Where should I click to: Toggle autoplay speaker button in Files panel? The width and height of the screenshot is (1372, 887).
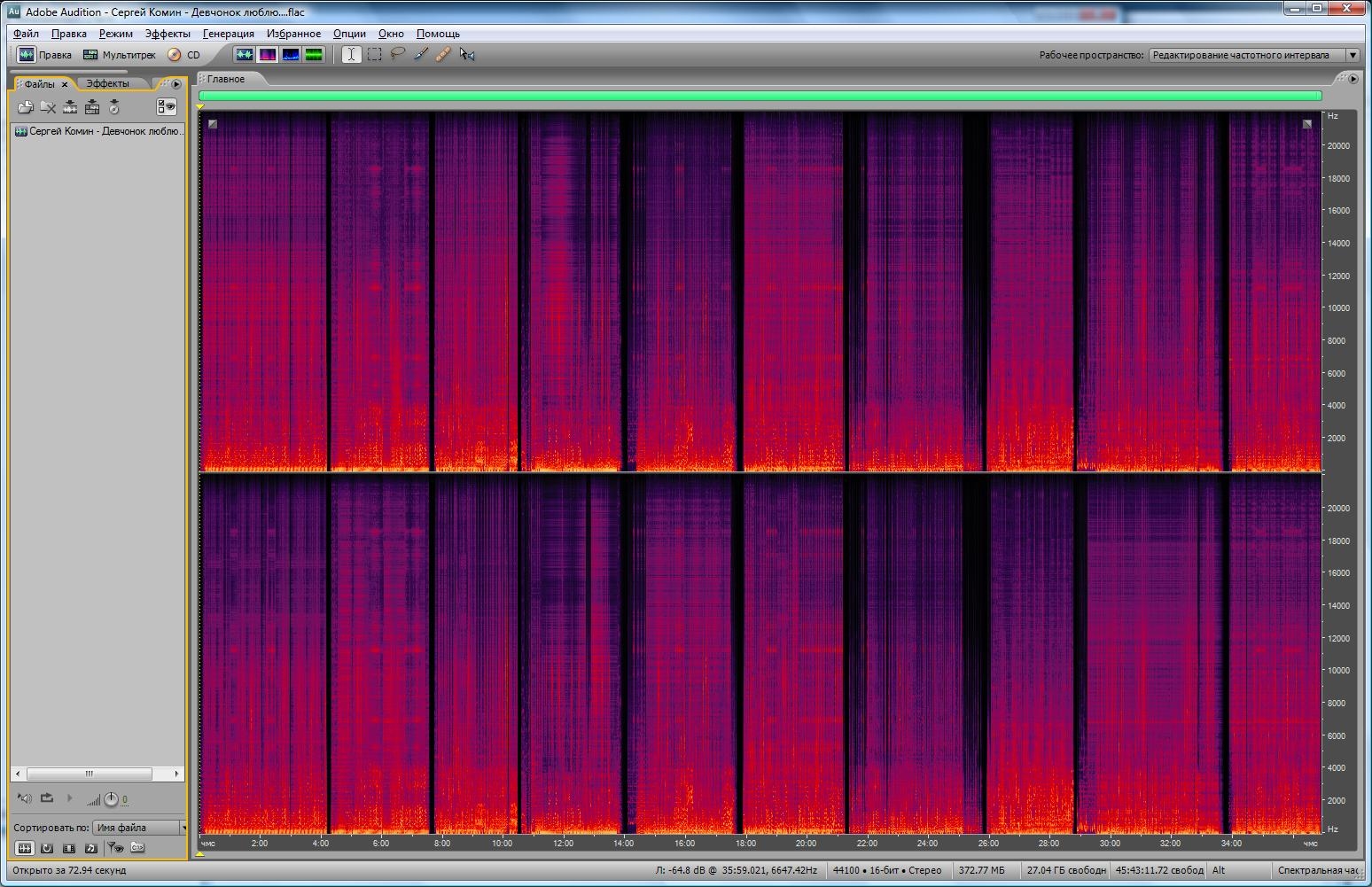coord(24,798)
